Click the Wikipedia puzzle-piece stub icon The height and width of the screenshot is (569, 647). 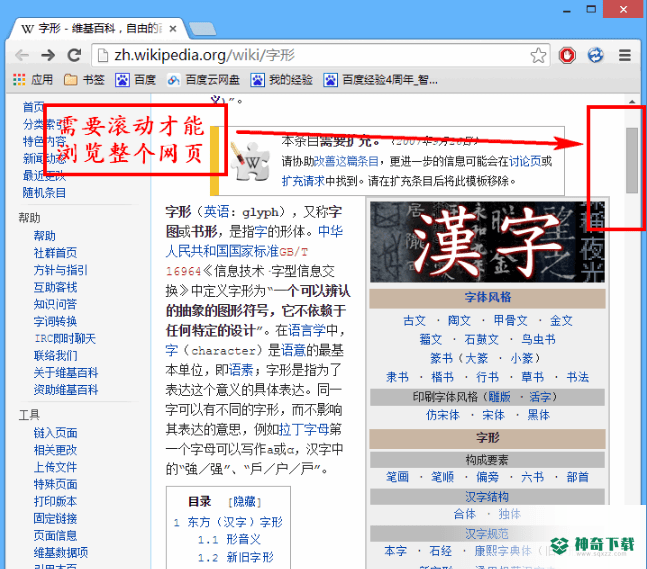pos(250,161)
